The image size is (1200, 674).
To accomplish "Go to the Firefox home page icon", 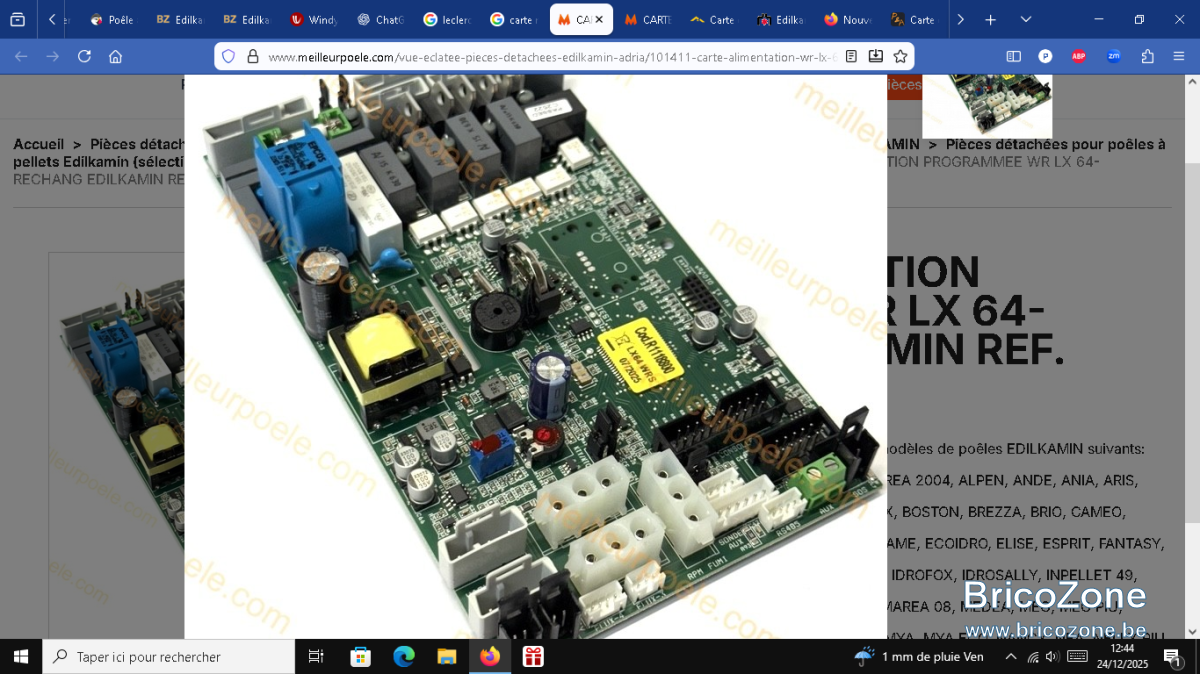I will click(x=116, y=57).
